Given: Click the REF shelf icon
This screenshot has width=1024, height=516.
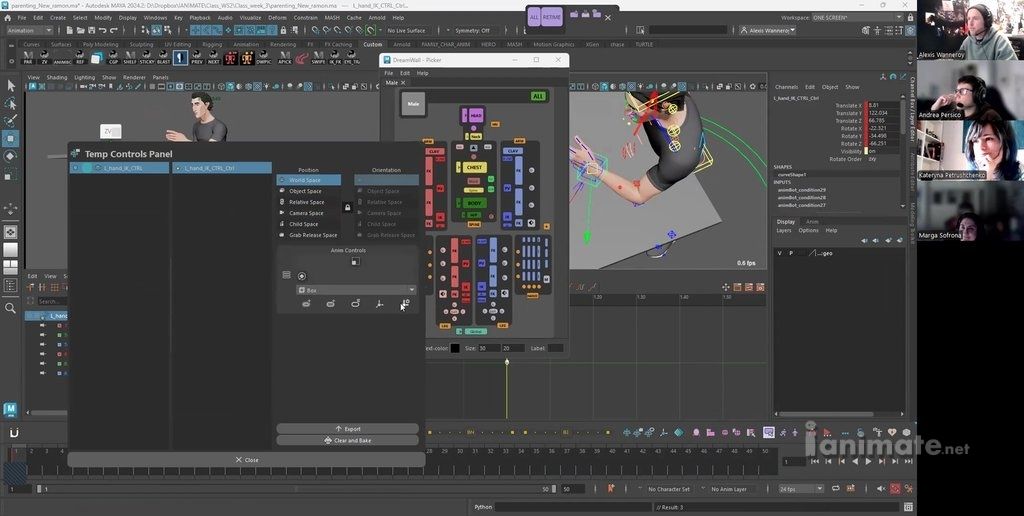Looking at the screenshot, I should [80, 58].
